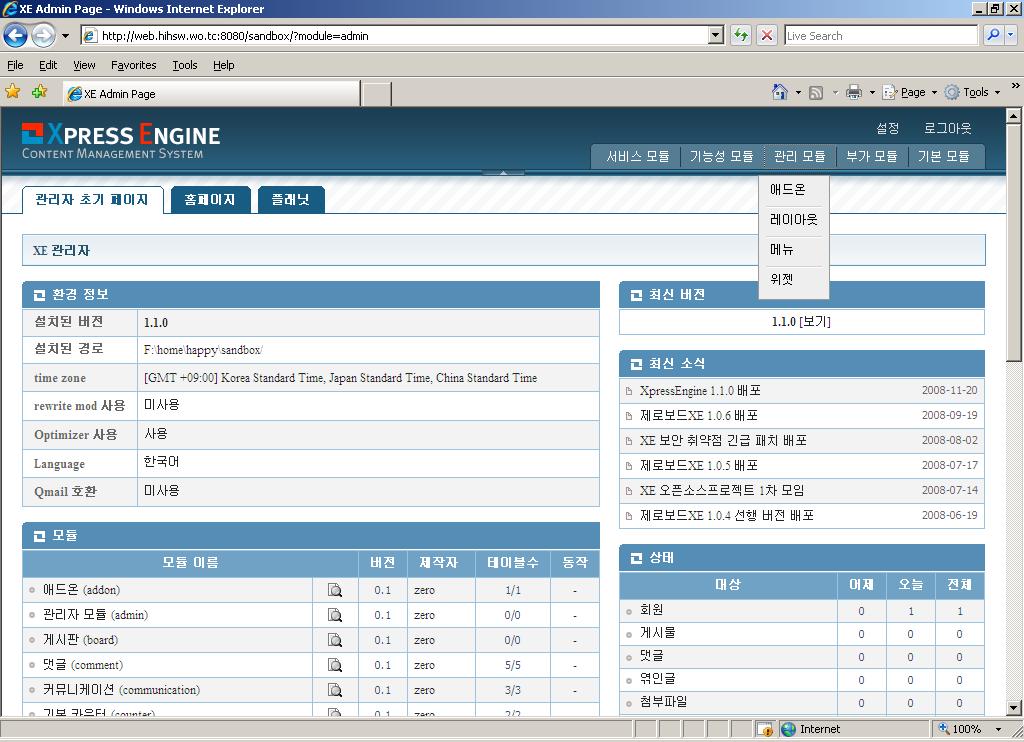
Task: Click the vertical scrollbar up arrow
Action: [1013, 116]
